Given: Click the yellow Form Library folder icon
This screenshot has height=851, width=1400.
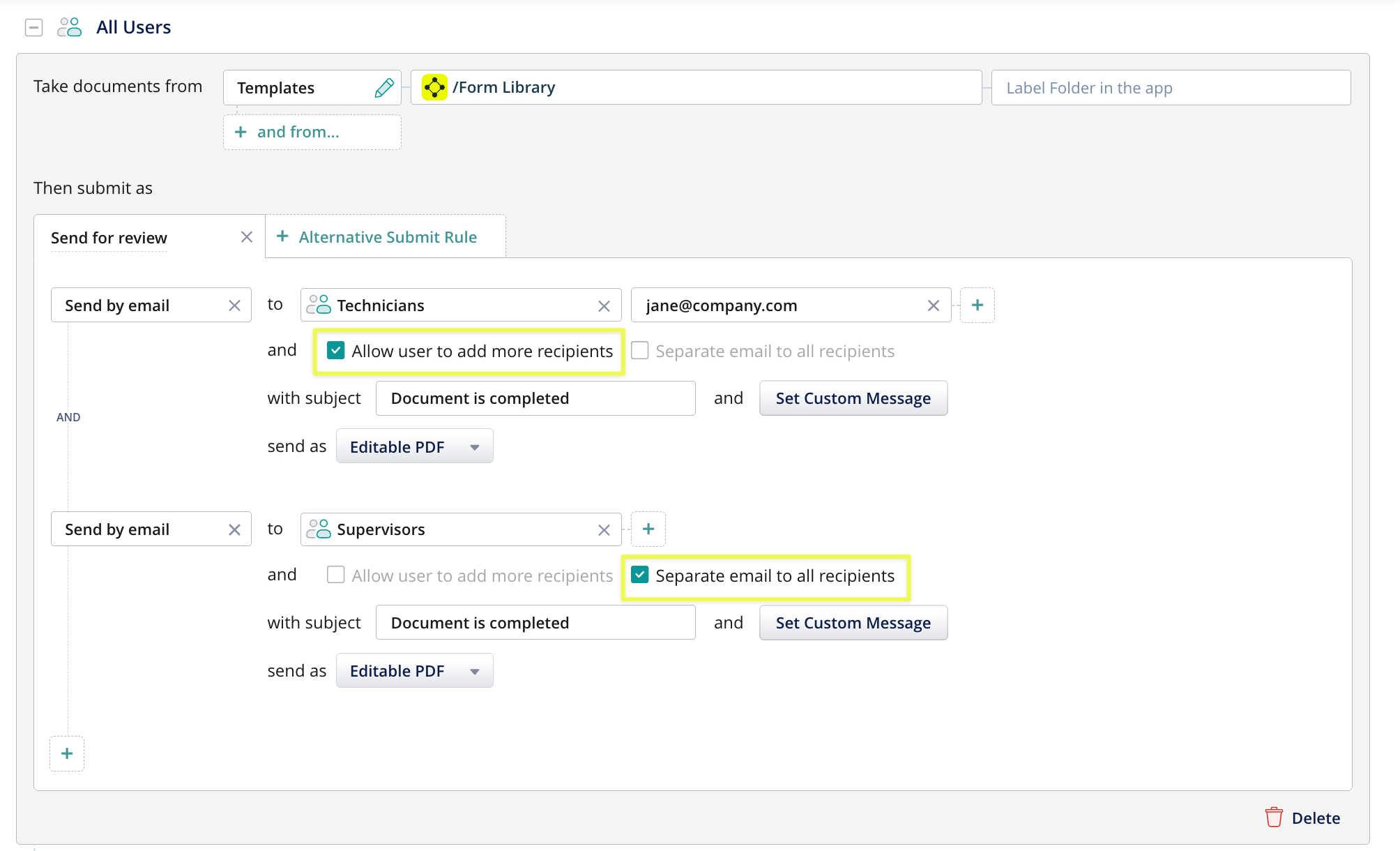Looking at the screenshot, I should tap(434, 87).
